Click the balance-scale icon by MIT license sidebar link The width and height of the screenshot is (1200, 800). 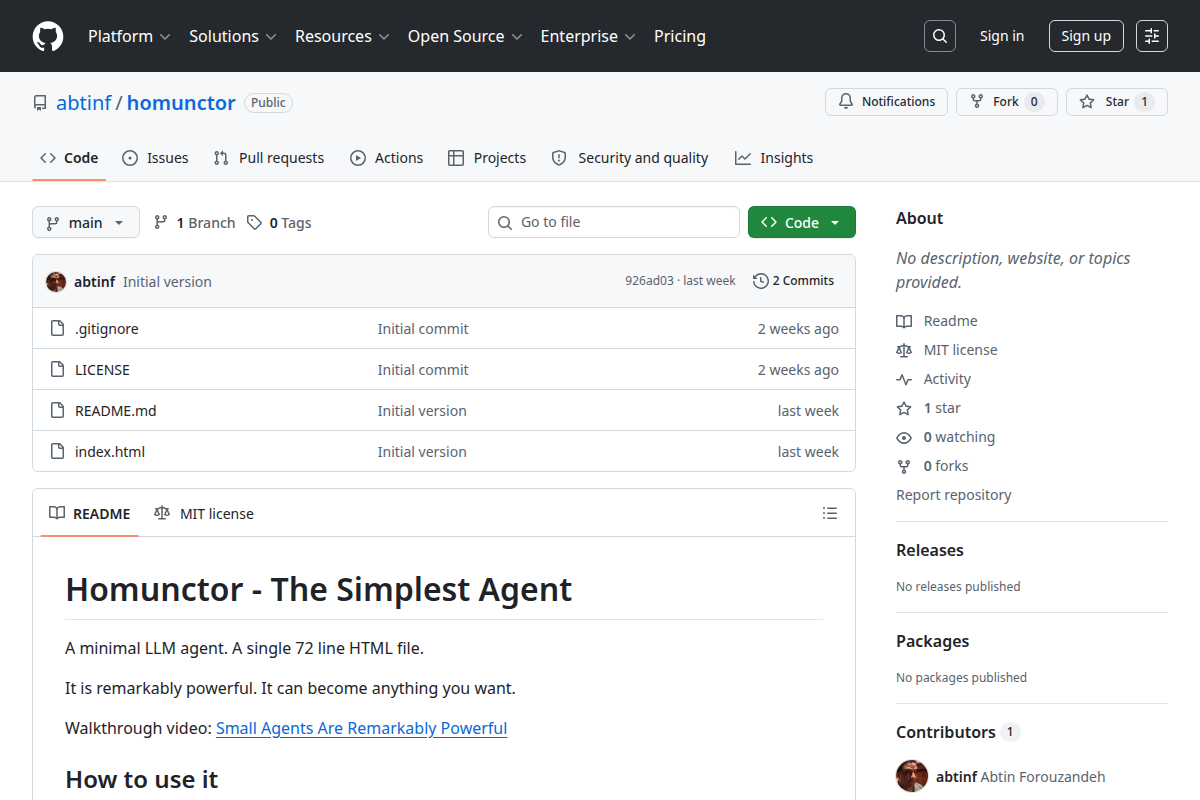904,350
